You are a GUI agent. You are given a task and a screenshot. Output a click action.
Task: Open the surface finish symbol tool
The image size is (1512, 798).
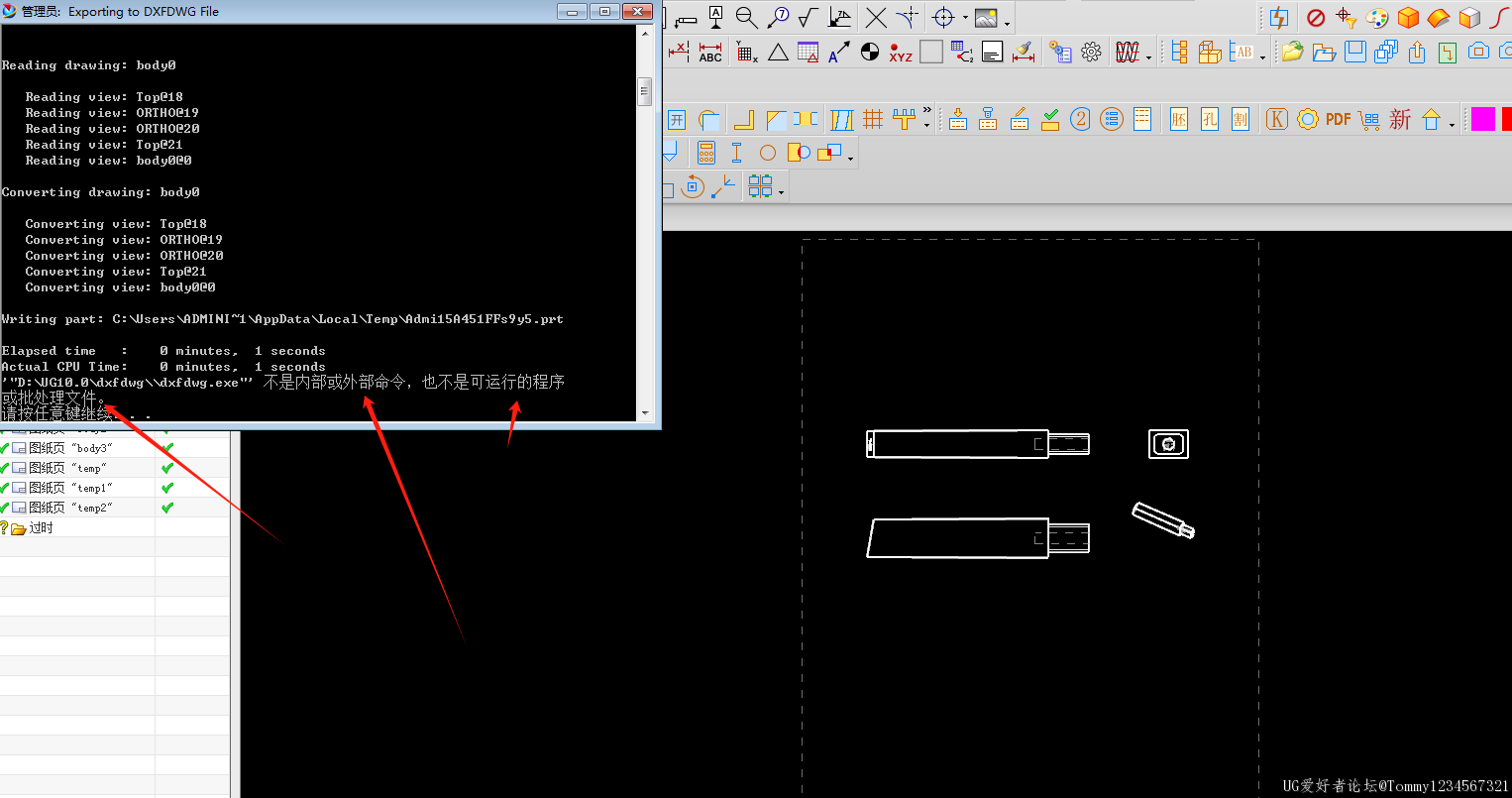pos(809,18)
